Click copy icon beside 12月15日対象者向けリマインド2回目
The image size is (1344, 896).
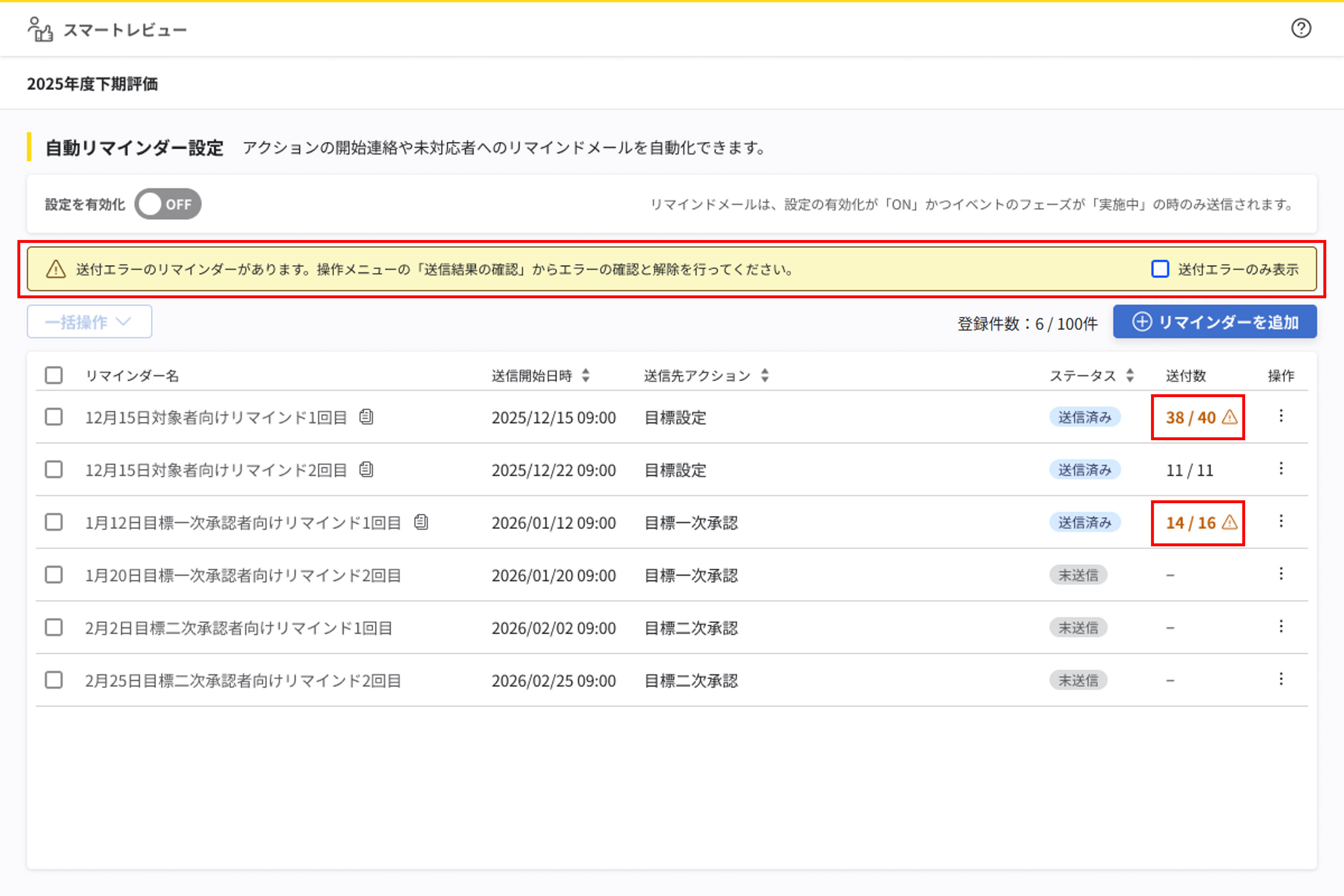tap(366, 470)
